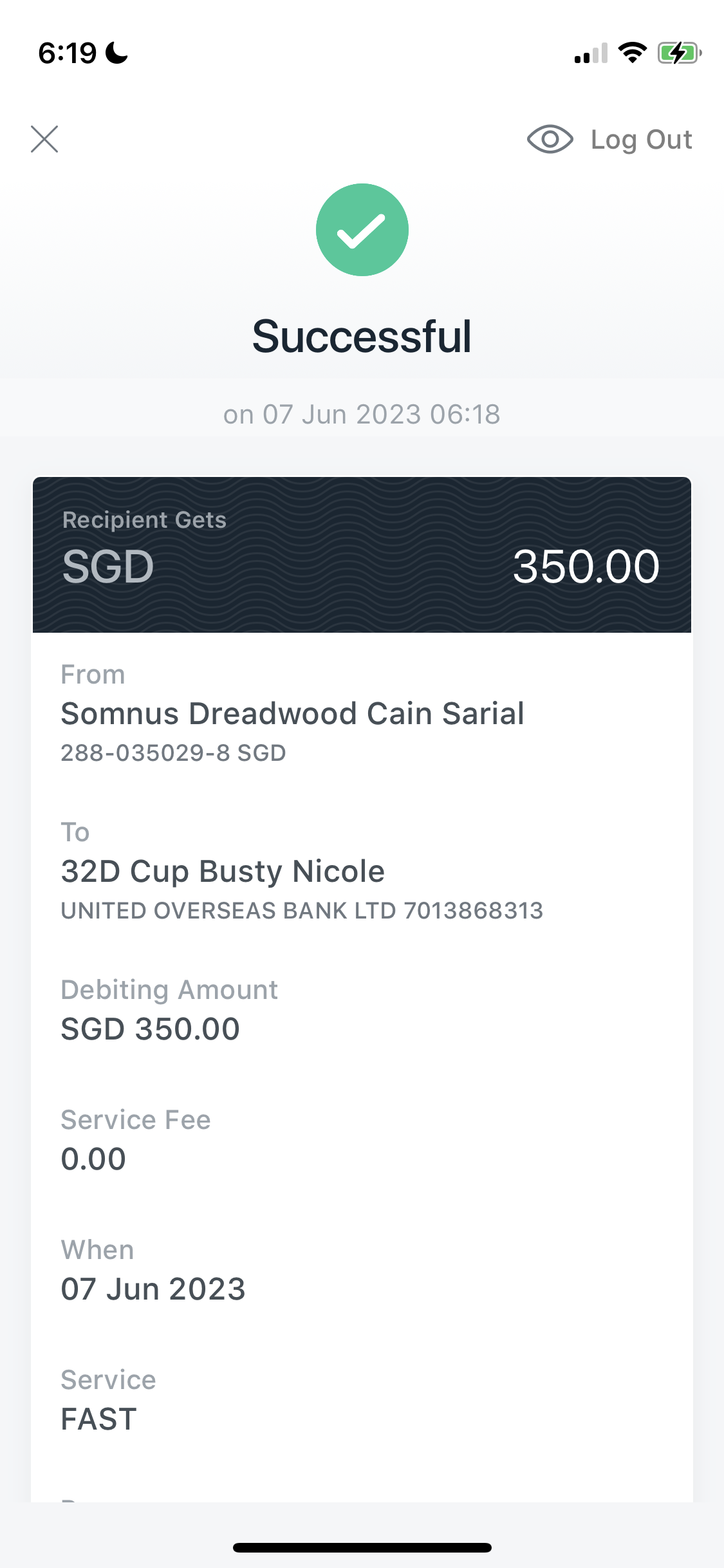Tap the 6:19 clock in the status bar
This screenshot has height=1568, width=724.
[67, 53]
